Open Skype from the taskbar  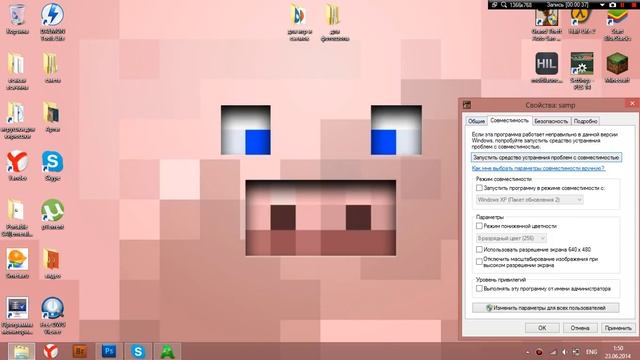138,351
